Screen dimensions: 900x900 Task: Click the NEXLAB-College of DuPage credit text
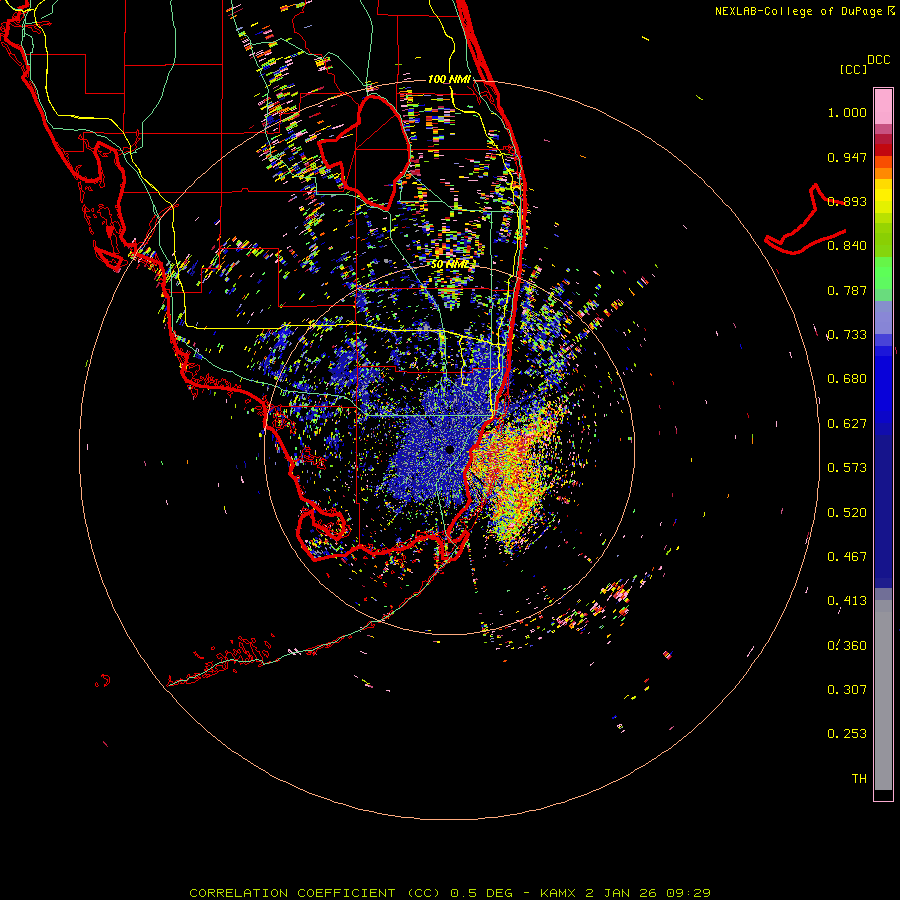point(800,11)
